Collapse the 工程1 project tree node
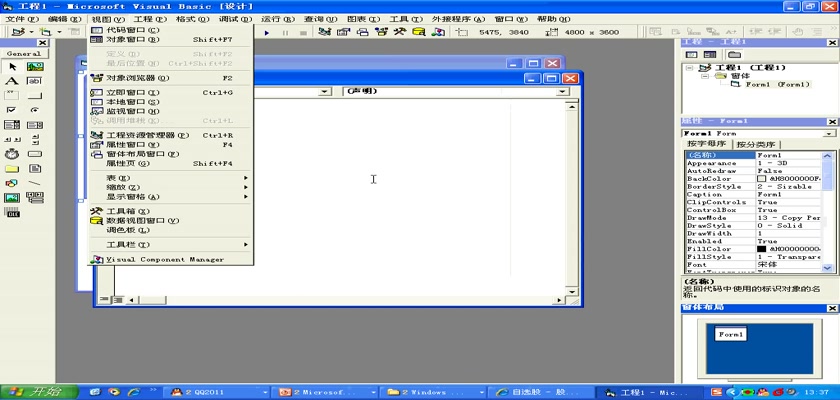840x400 pixels. coord(690,67)
